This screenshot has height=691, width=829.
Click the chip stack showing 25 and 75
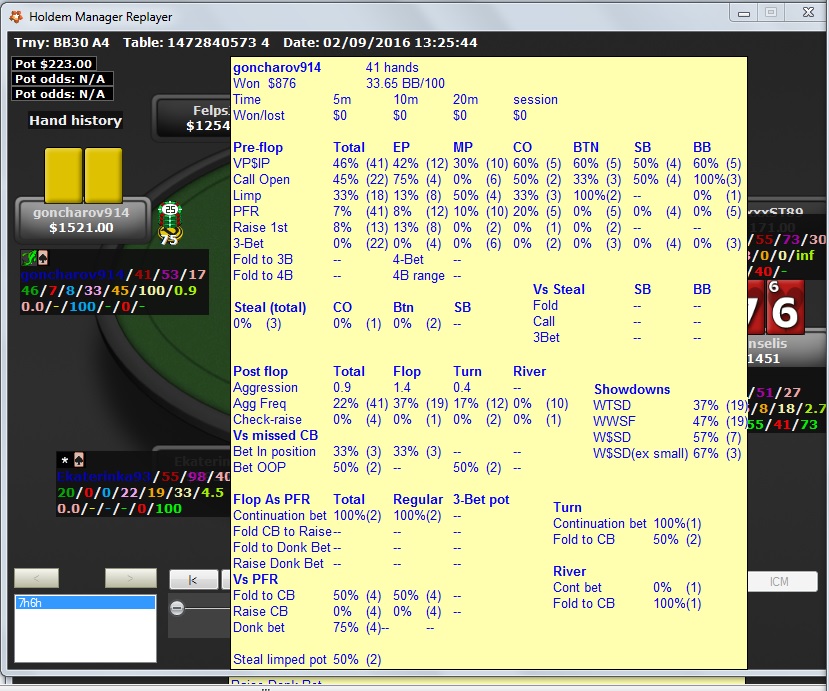click(170, 223)
